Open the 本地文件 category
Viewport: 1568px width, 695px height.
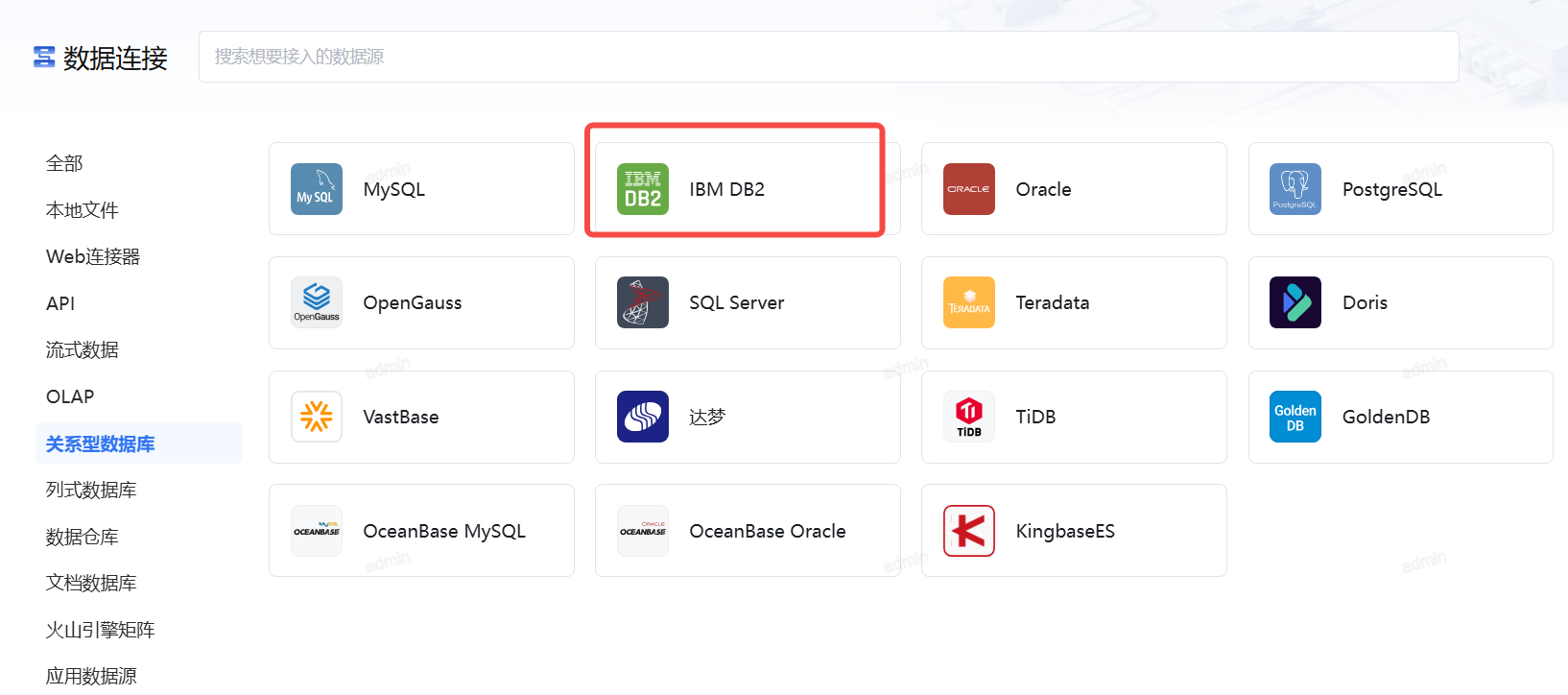(83, 210)
